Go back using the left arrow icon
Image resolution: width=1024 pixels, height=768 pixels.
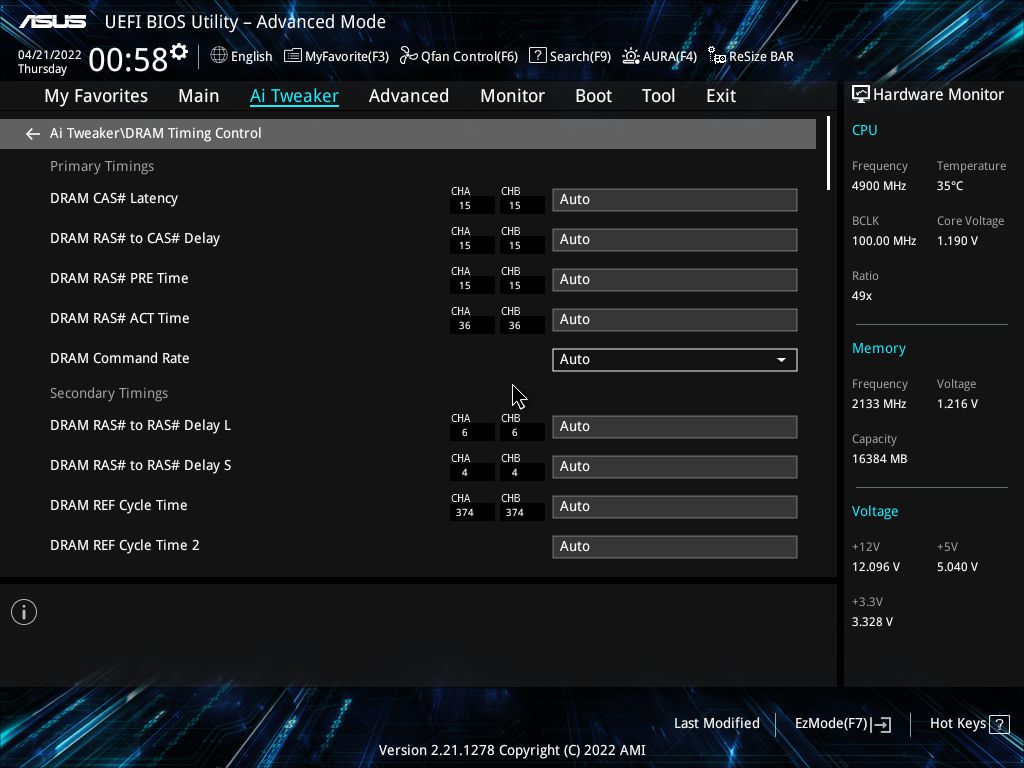click(33, 134)
